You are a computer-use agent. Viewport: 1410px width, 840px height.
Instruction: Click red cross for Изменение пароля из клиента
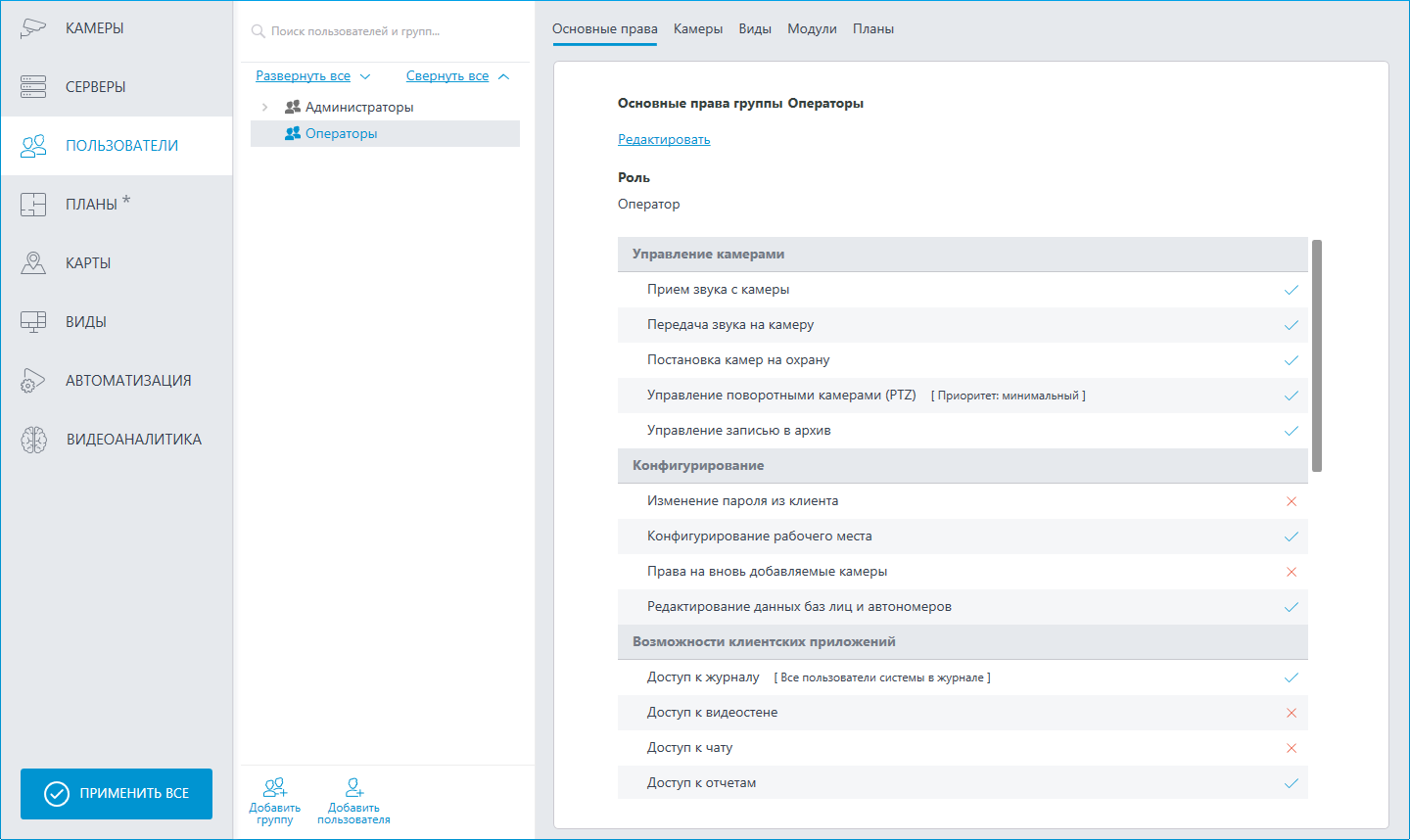[1292, 501]
